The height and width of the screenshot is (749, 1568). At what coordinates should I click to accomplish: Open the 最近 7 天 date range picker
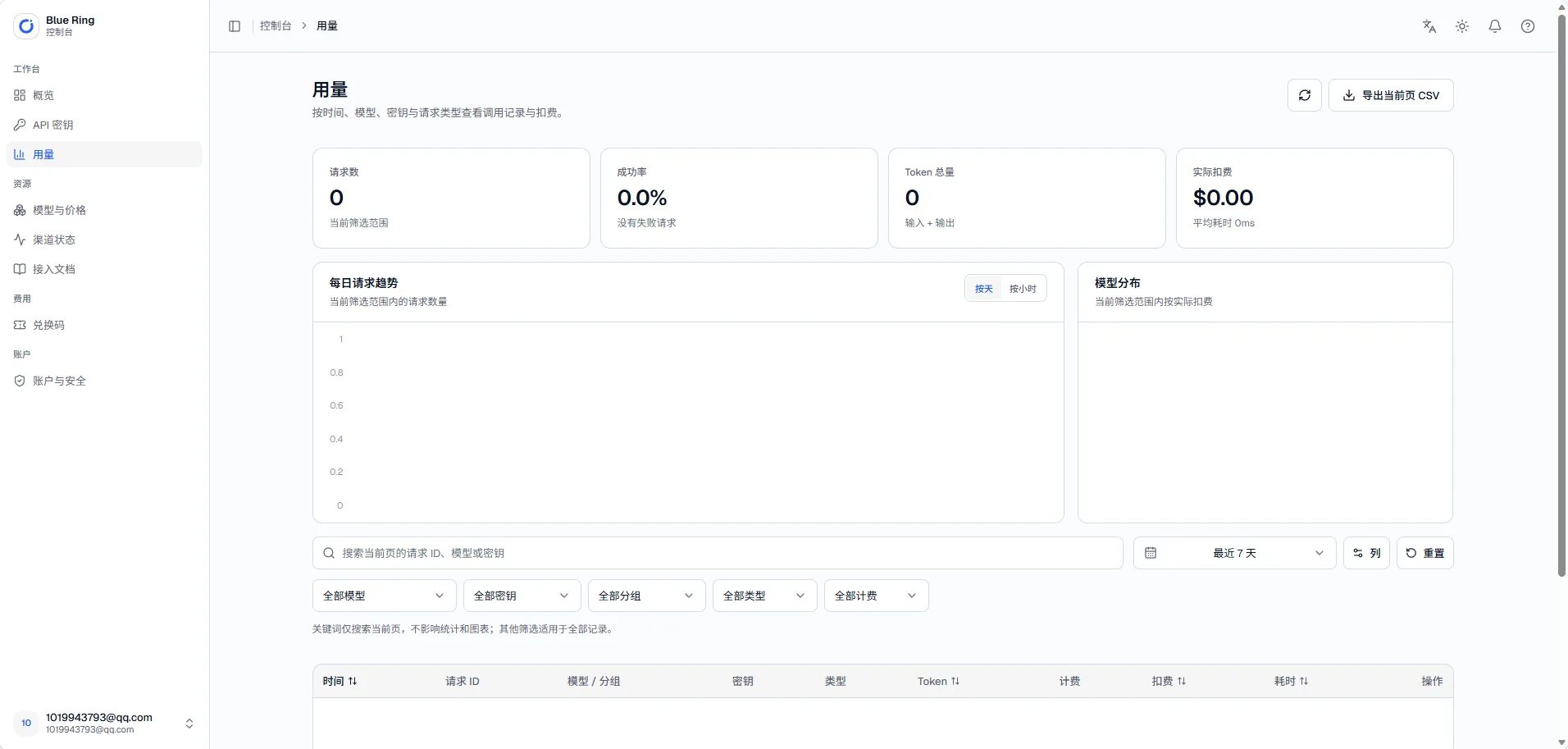1235,553
